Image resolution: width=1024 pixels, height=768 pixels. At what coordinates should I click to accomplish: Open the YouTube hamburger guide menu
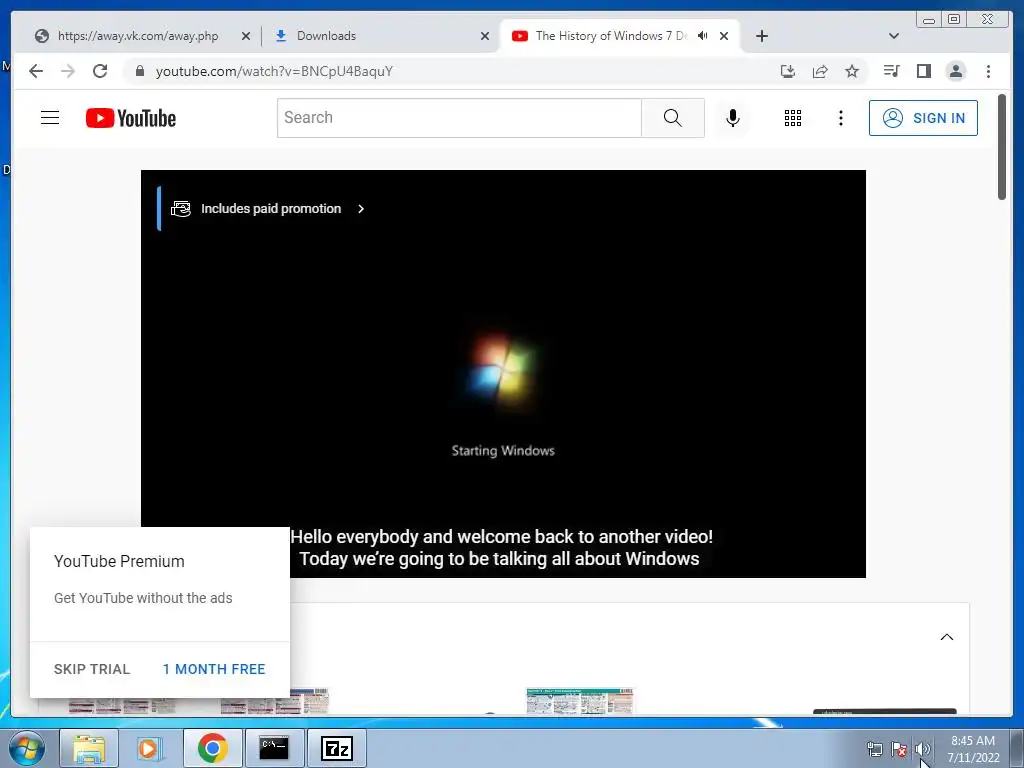click(x=50, y=118)
